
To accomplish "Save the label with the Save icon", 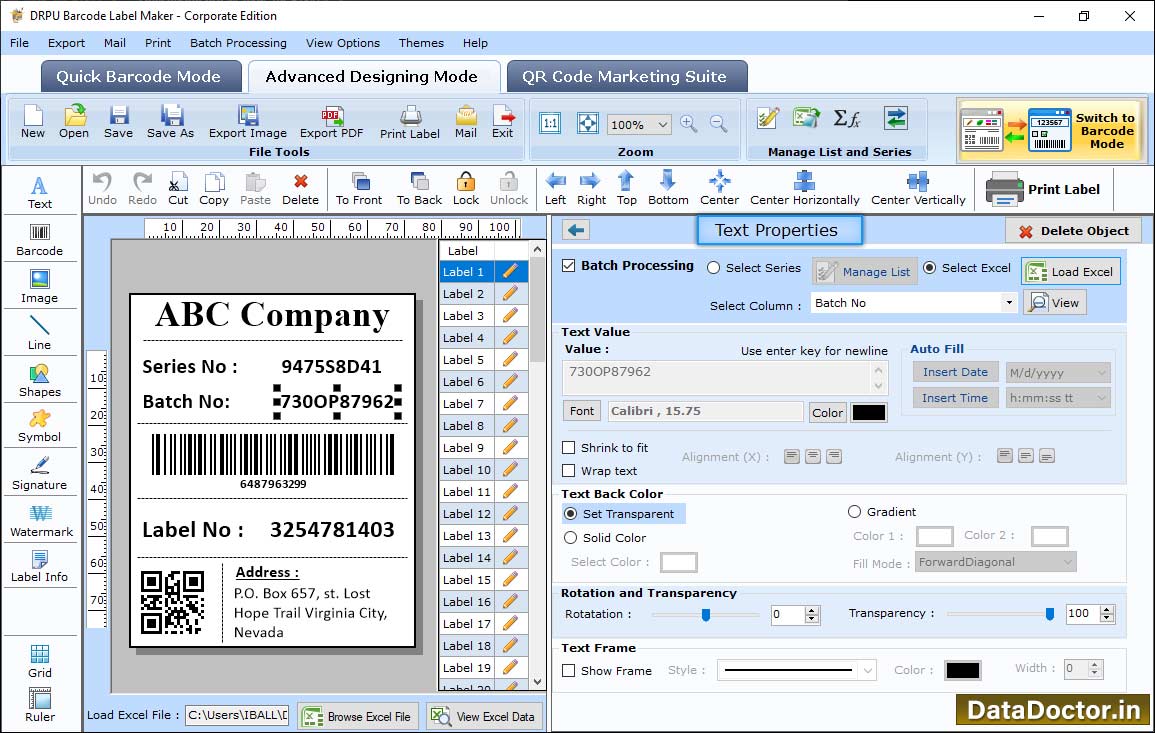I will (118, 122).
